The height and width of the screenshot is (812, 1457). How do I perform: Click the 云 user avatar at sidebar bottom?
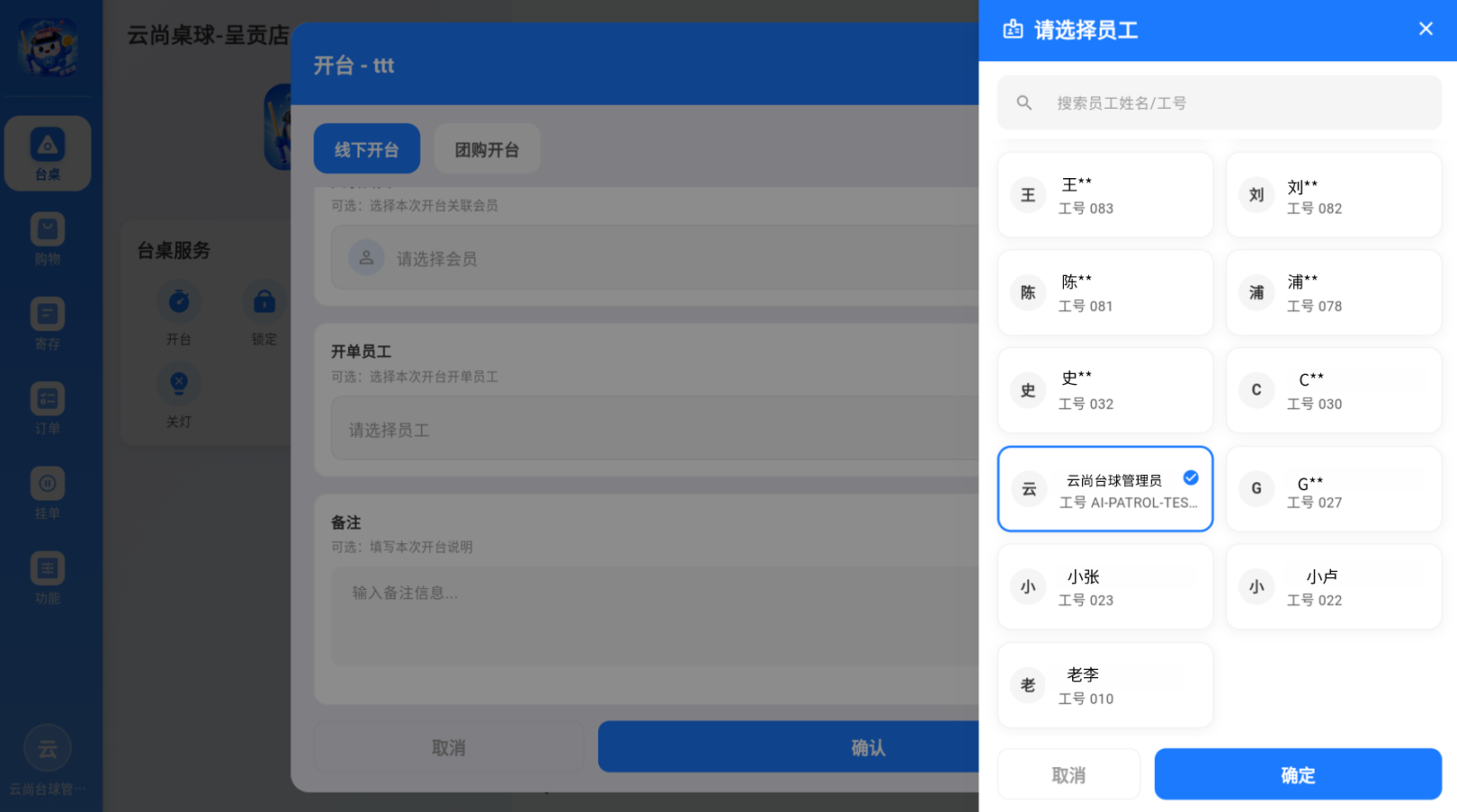(x=48, y=748)
